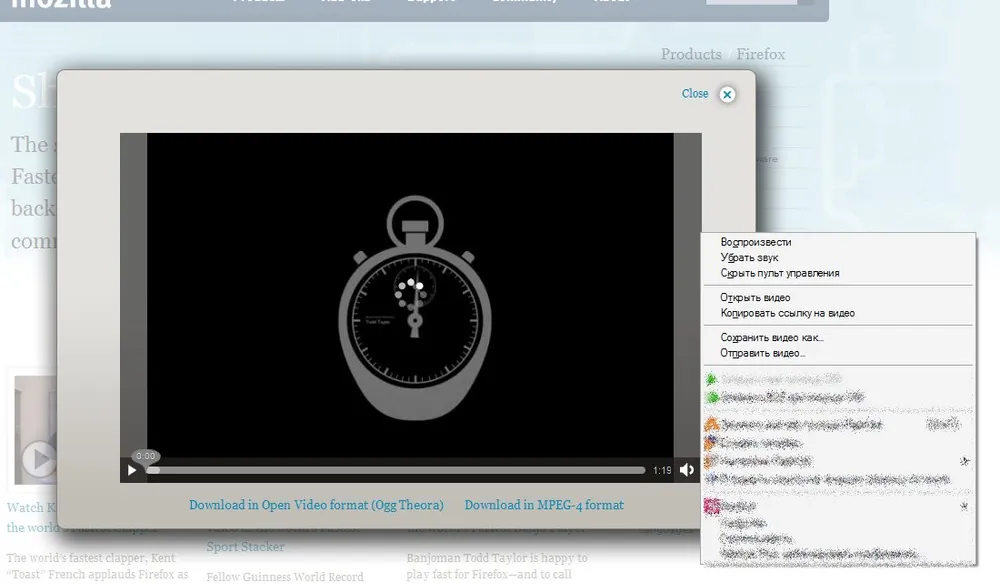Open the Products breadcrumb link

(691, 54)
